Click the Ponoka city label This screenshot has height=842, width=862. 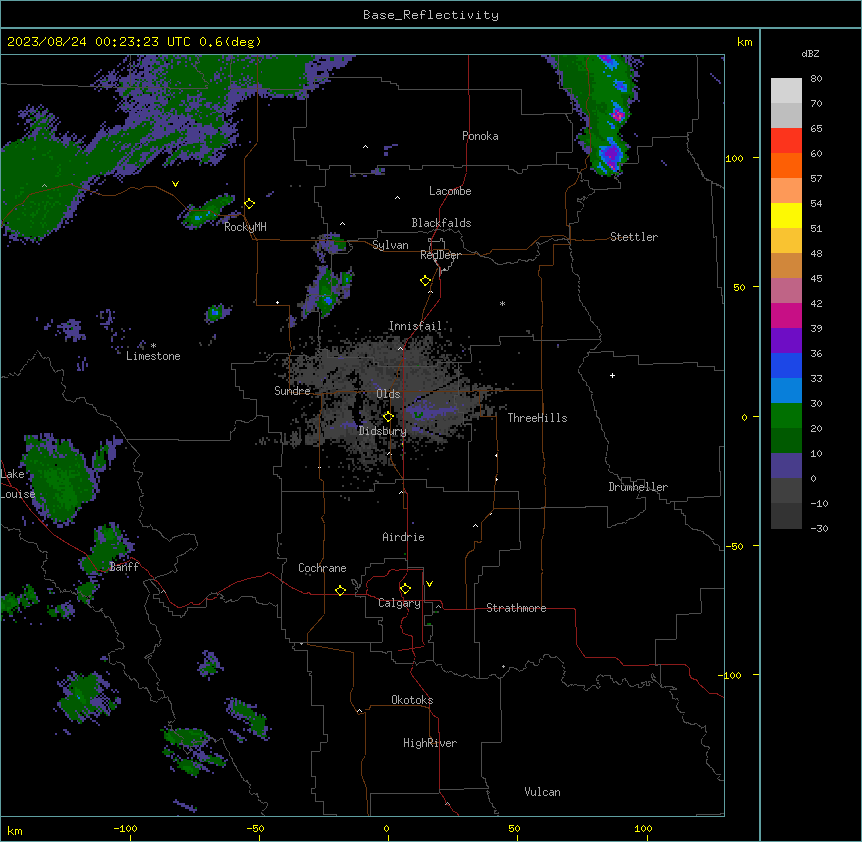(x=480, y=136)
